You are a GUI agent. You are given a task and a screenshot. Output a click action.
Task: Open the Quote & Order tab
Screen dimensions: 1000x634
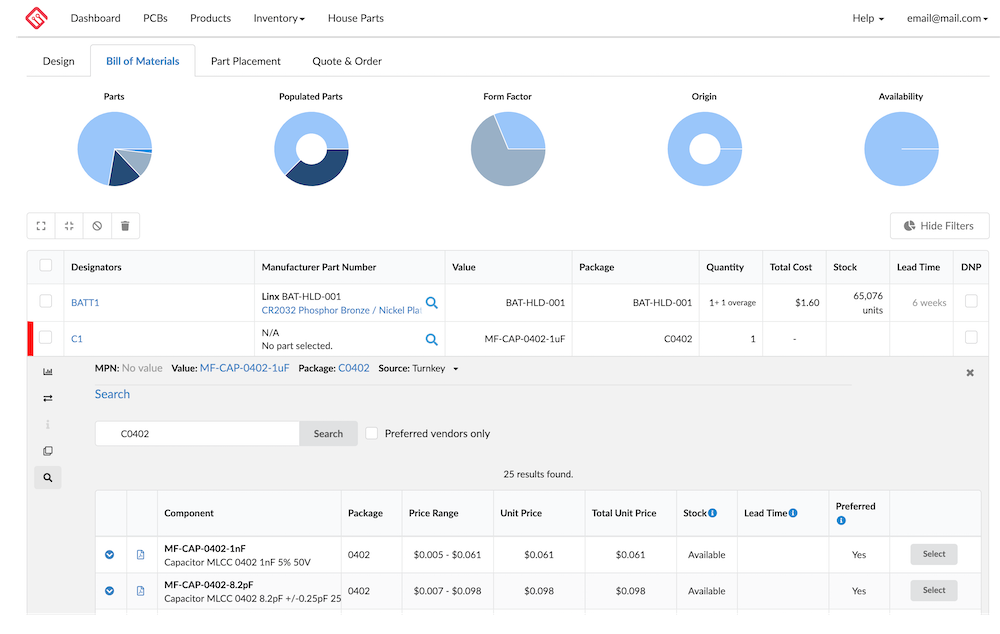point(347,61)
